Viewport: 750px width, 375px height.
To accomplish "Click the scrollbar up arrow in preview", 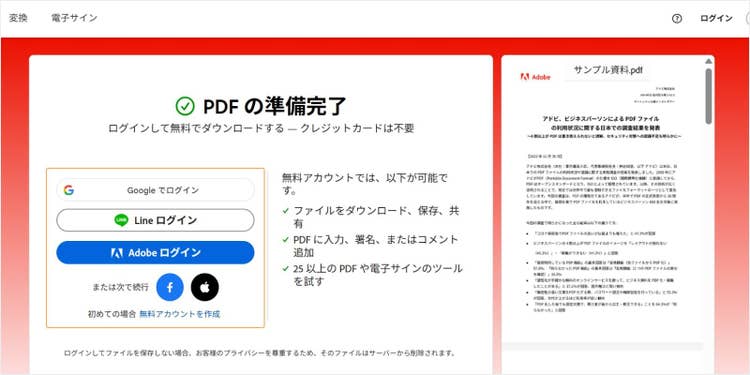I will [x=708, y=61].
